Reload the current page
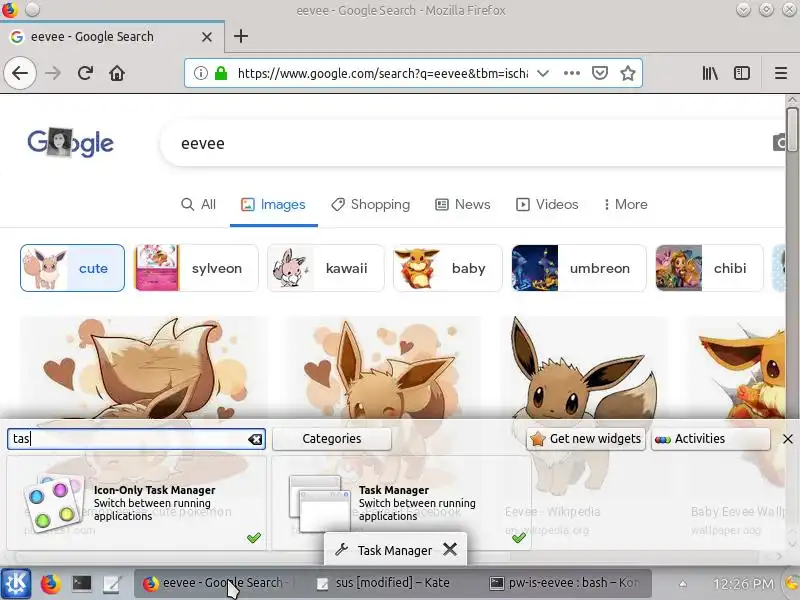Image resolution: width=800 pixels, height=600 pixels. [85, 73]
